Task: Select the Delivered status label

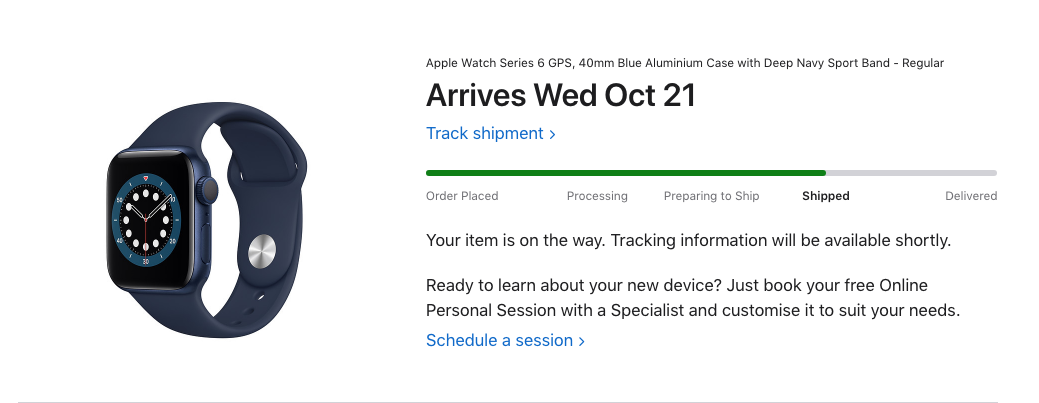Action: pyautogui.click(x=971, y=196)
